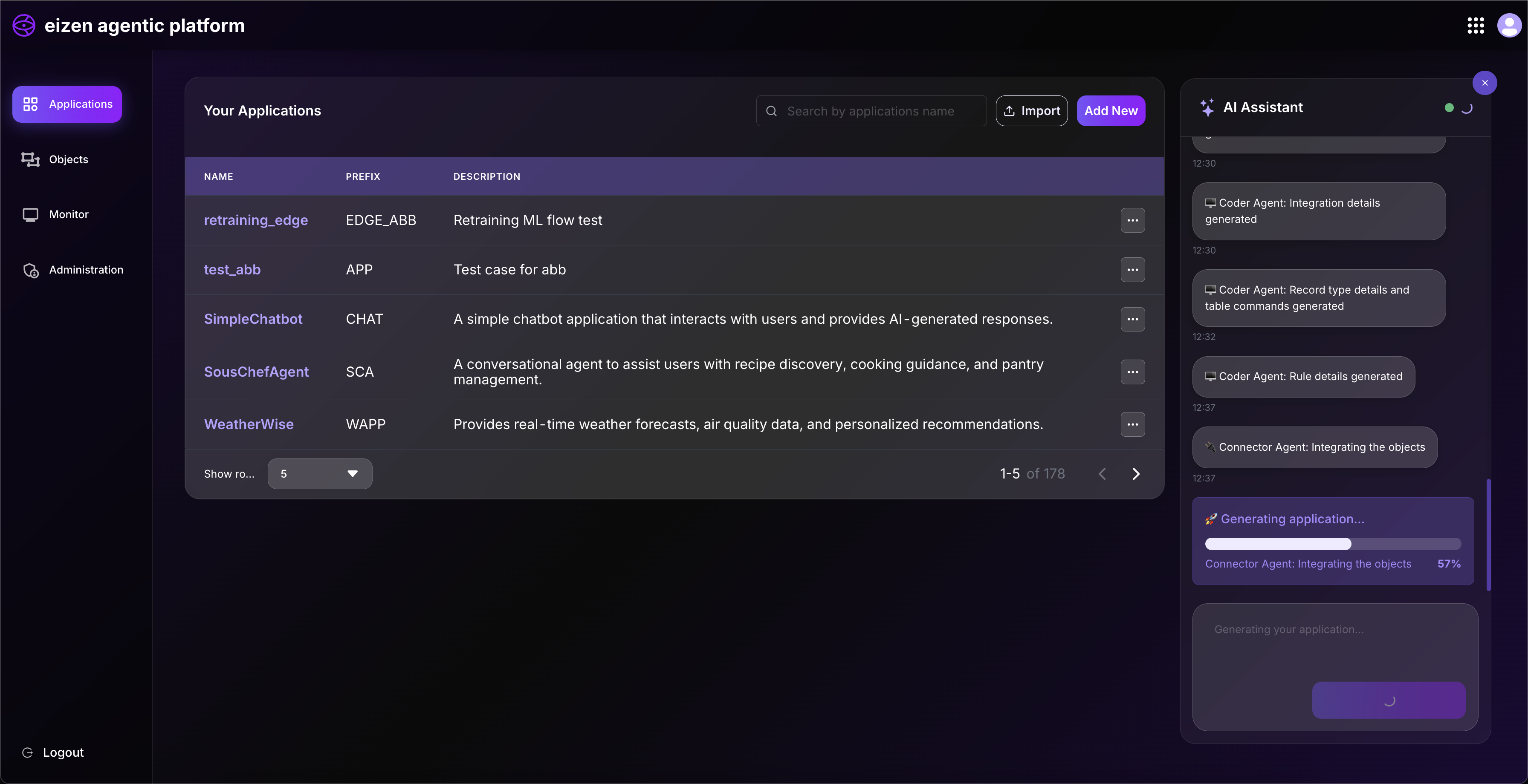Image resolution: width=1528 pixels, height=784 pixels.
Task: Open options menu for retraining_edge row
Action: click(x=1132, y=220)
